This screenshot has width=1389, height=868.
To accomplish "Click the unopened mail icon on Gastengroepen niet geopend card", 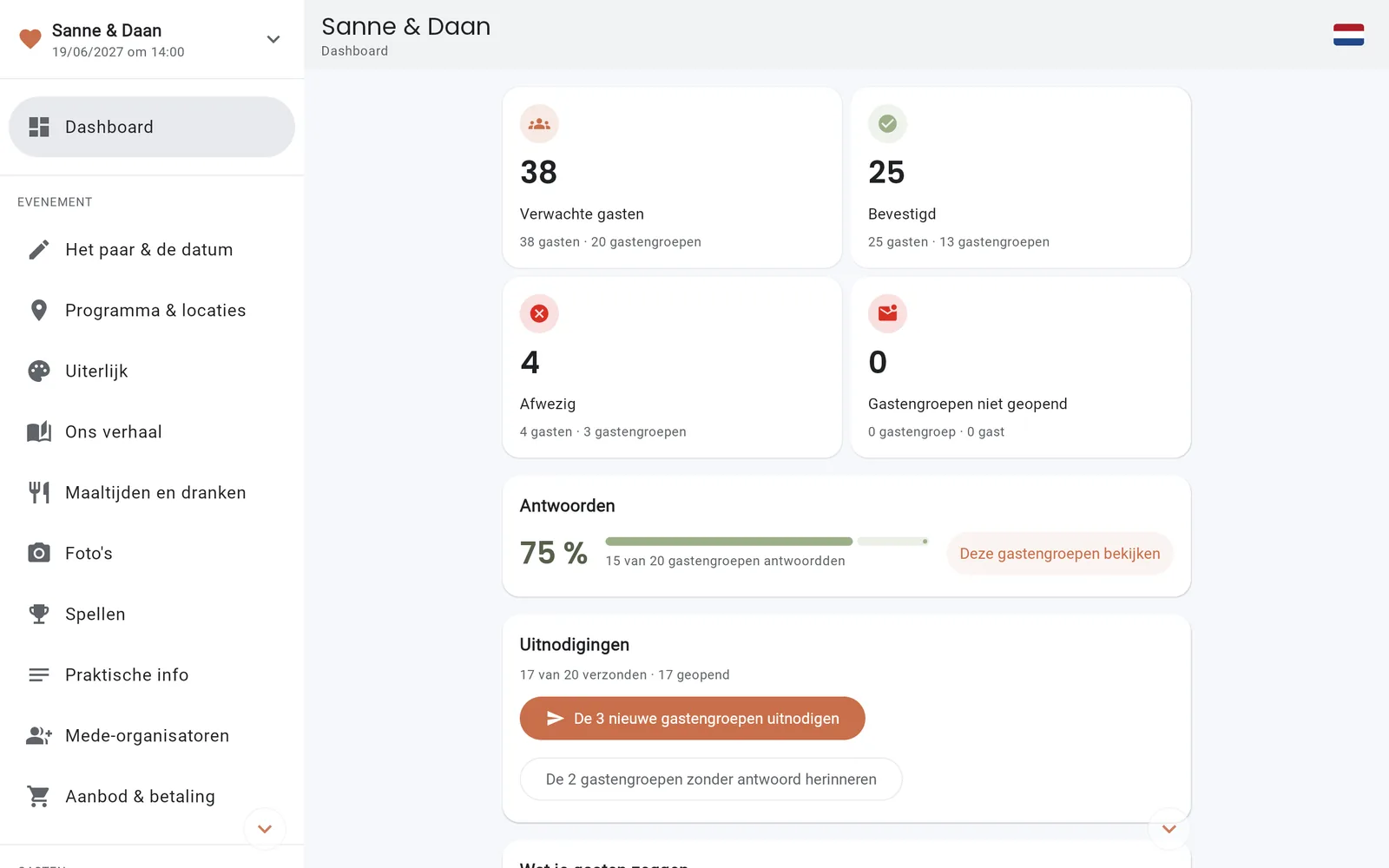I will [887, 313].
